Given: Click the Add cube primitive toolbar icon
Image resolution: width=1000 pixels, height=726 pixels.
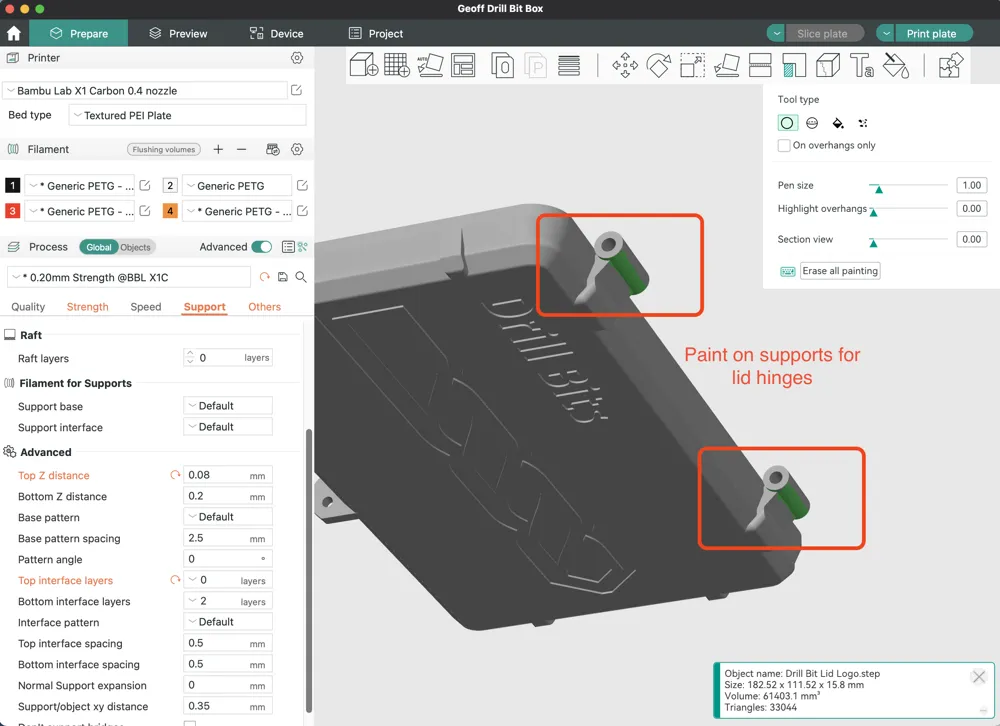Looking at the screenshot, I should tap(364, 65).
